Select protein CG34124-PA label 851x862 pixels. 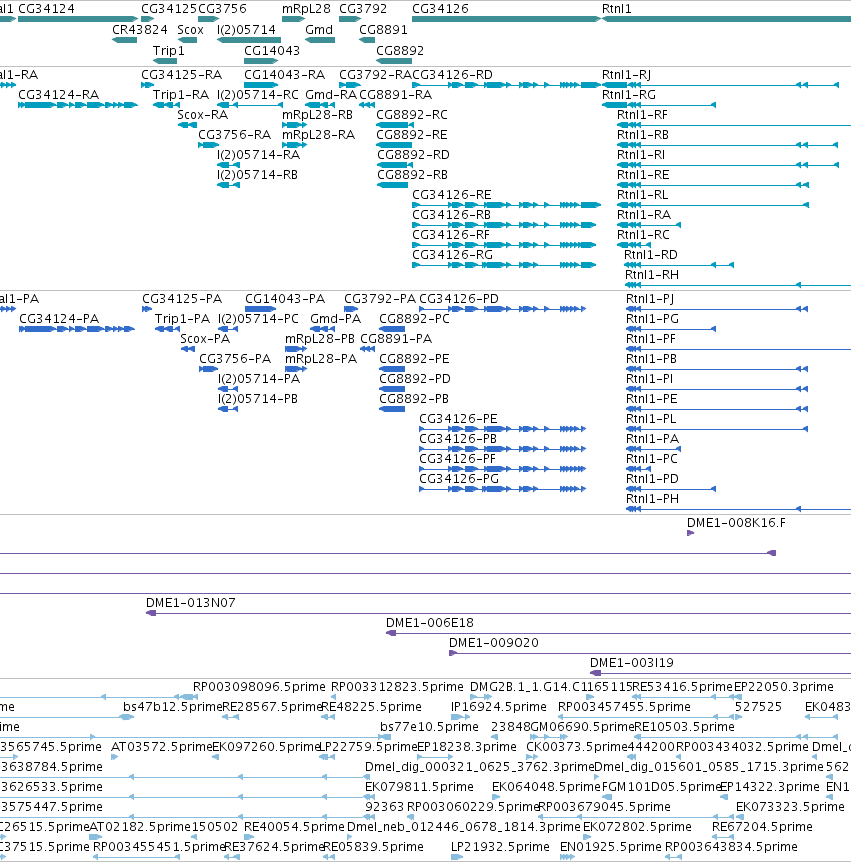click(x=59, y=319)
